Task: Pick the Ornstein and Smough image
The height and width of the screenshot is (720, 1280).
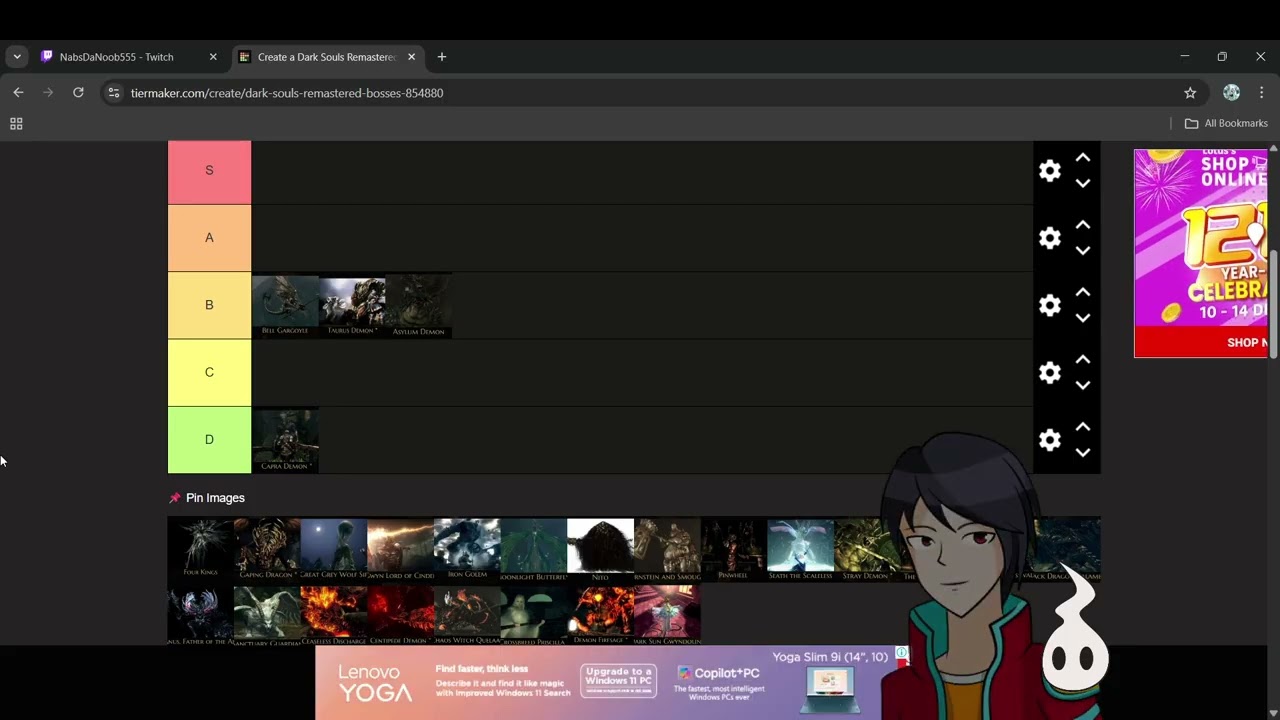Action: (667, 548)
